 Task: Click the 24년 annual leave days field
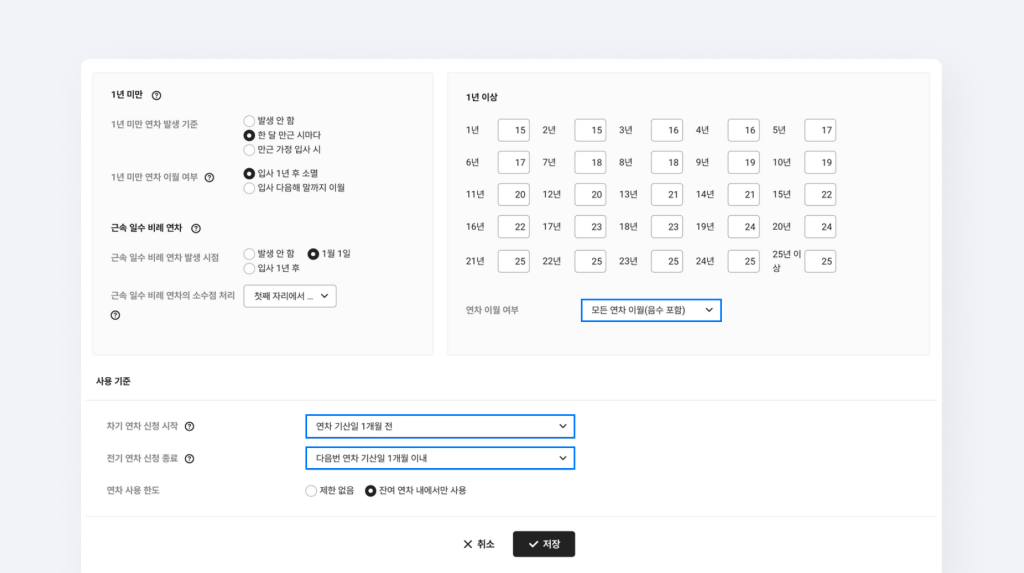pyautogui.click(x=744, y=261)
